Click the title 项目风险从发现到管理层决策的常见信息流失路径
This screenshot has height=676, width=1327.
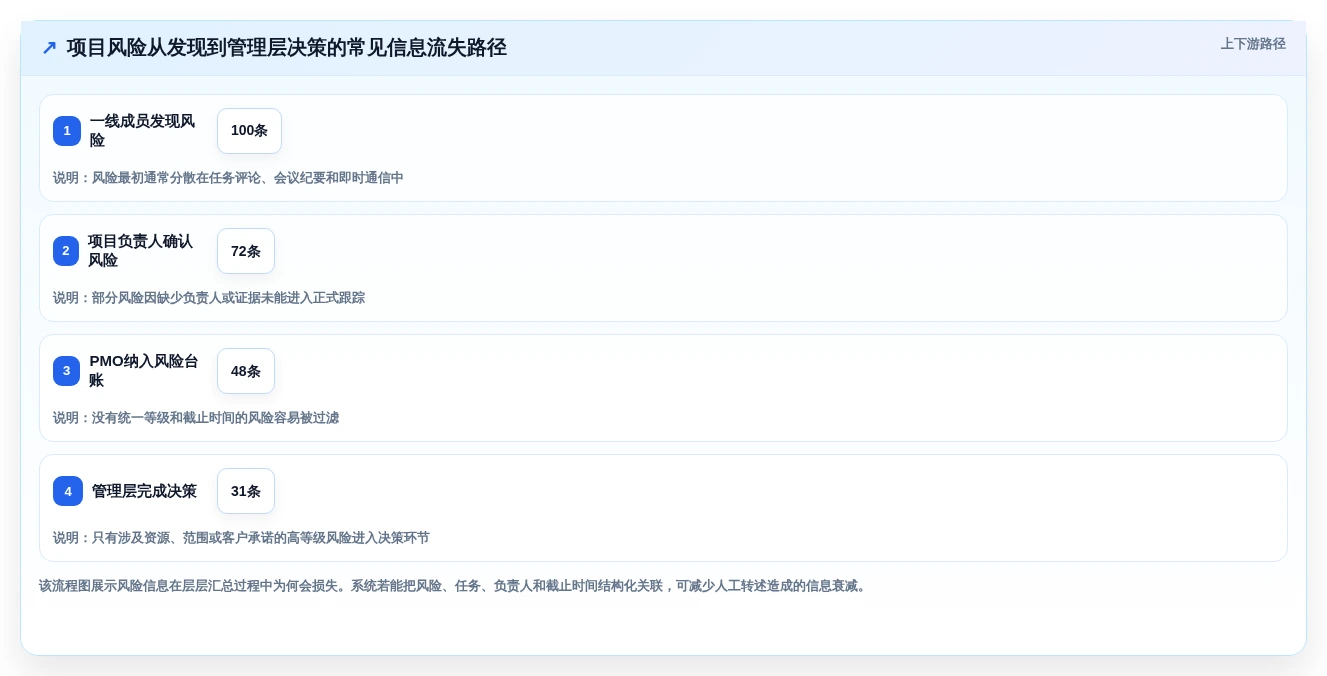coord(286,48)
